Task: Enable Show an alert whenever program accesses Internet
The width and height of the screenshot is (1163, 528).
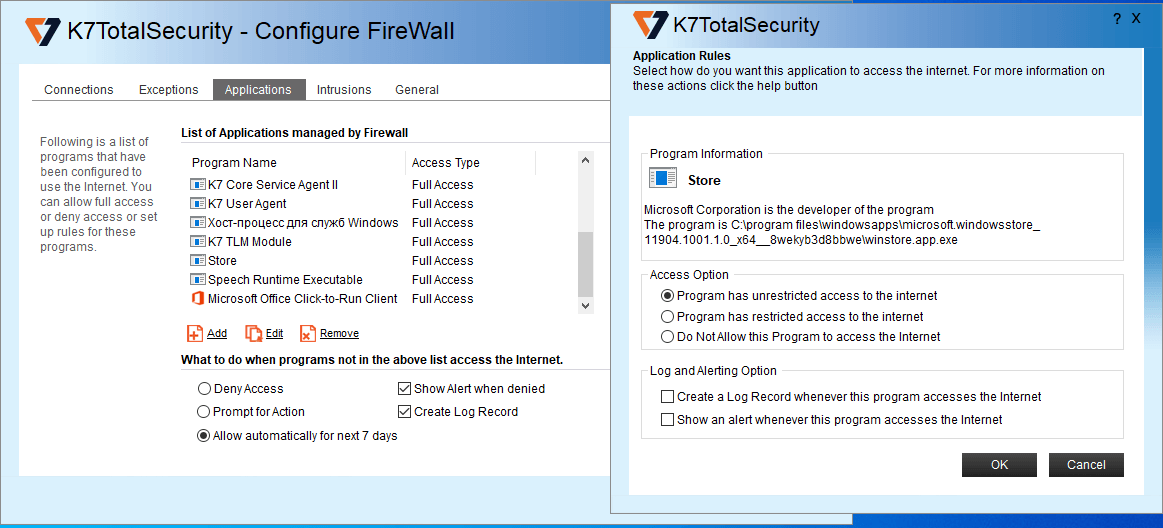Action: pos(668,420)
